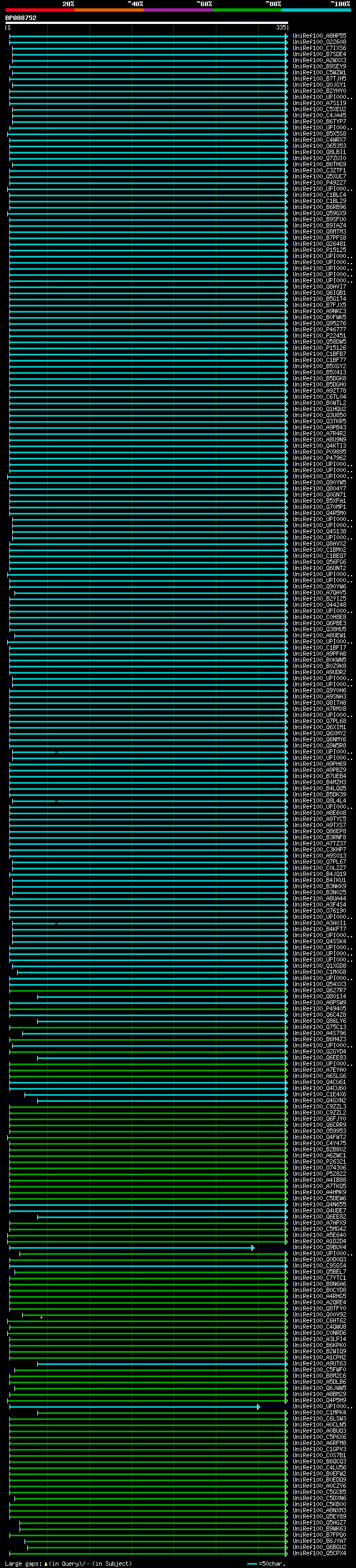Viewport: 356px width, 1568px height.
Task: Select hit UniRef100_Q4FWT2
Action: pyautogui.click(x=319, y=1137)
